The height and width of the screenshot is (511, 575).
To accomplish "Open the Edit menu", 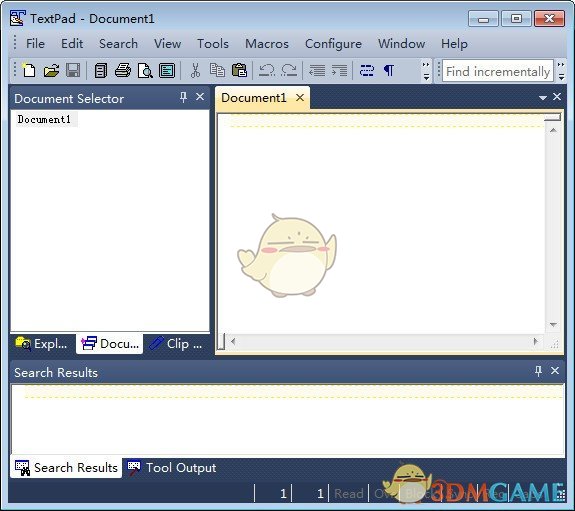I will 72,44.
